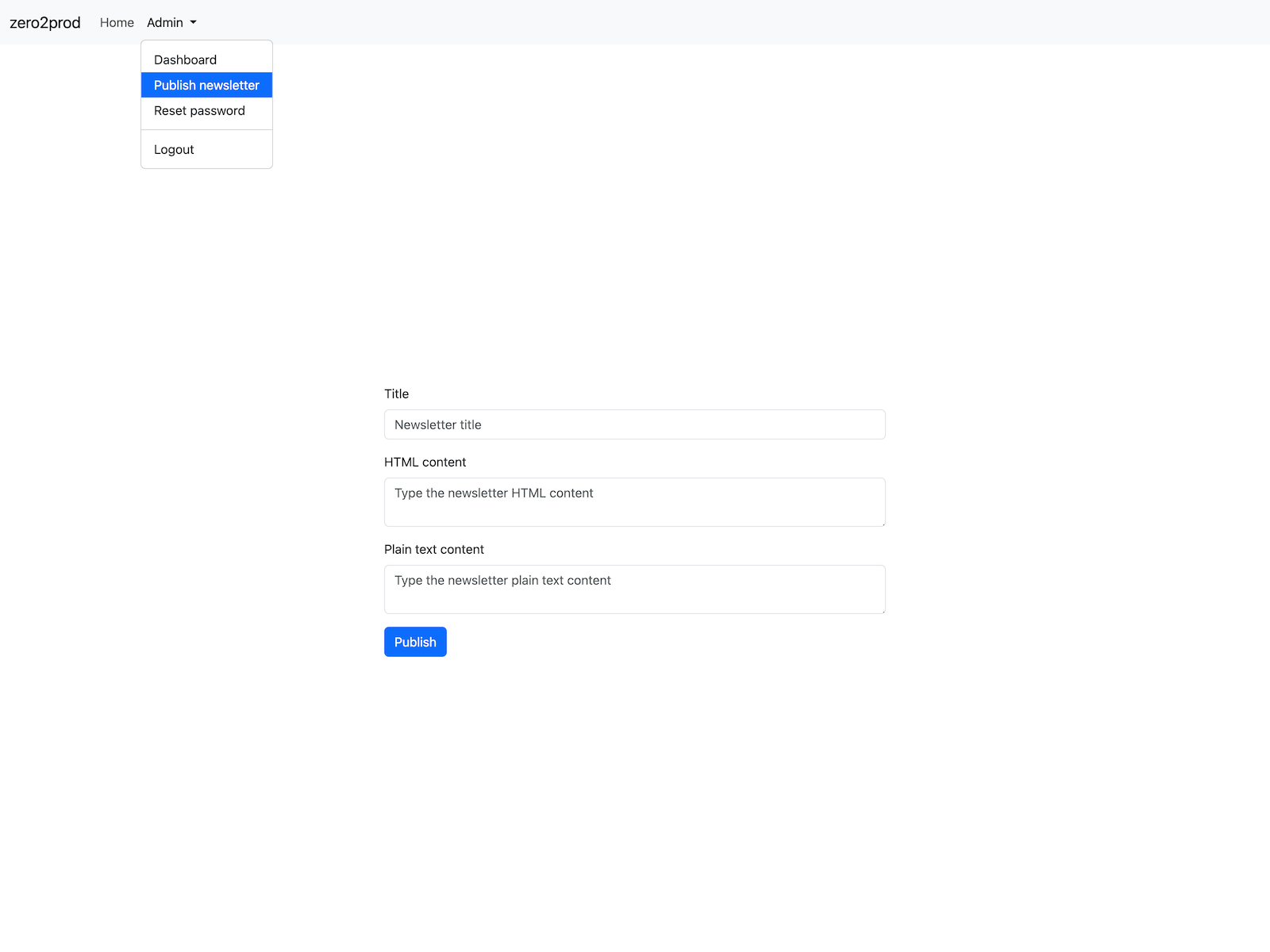The width and height of the screenshot is (1270, 952).
Task: Click blank page area below the Publish button
Action: tap(635, 793)
